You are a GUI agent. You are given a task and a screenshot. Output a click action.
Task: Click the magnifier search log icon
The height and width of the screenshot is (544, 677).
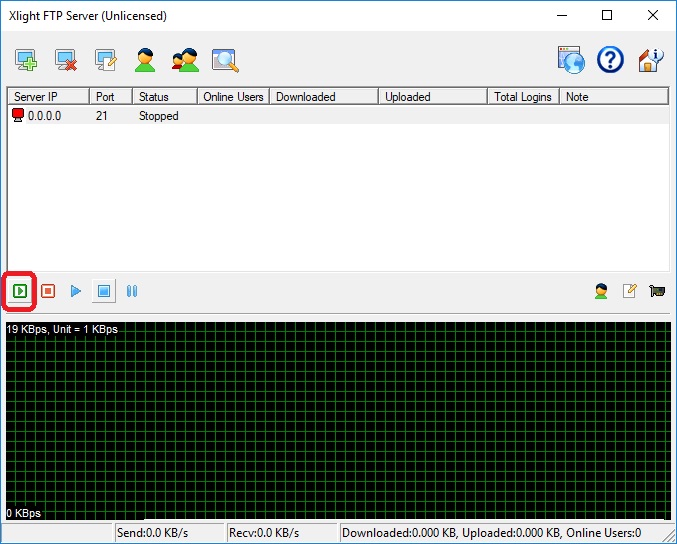(x=225, y=60)
